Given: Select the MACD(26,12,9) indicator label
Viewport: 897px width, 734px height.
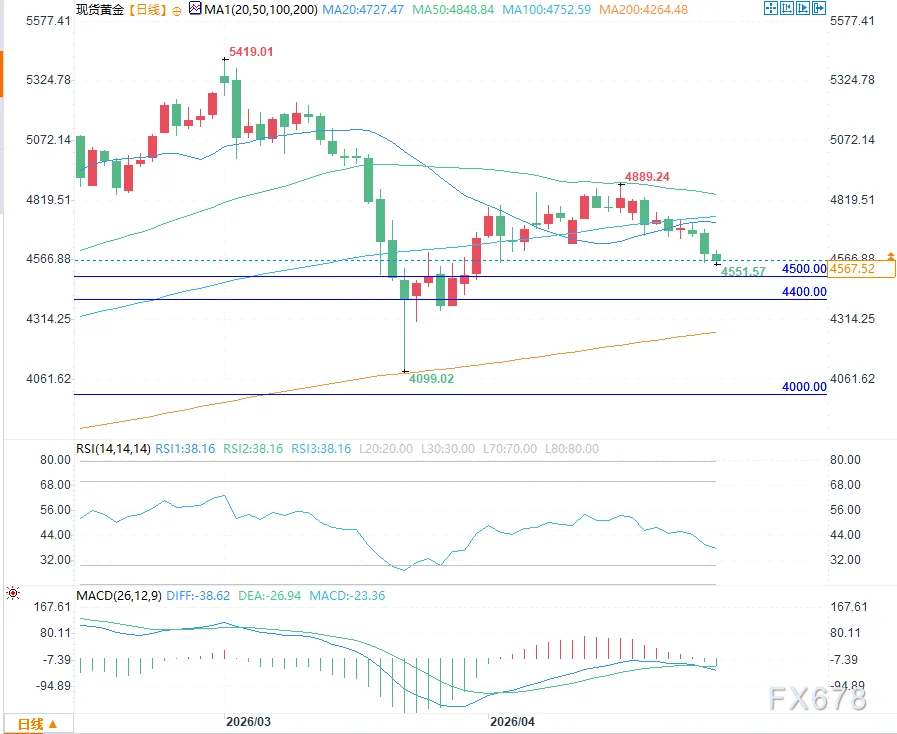Looking at the screenshot, I should (x=119, y=596).
